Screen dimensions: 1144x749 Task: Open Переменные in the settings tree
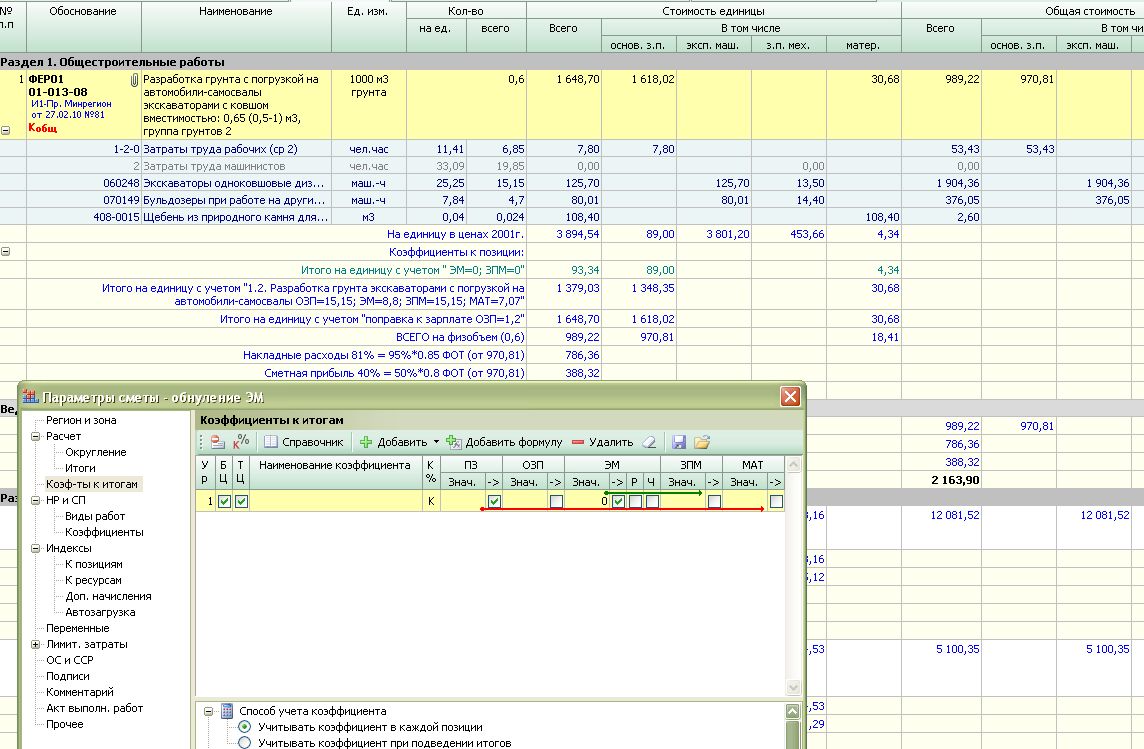point(77,628)
